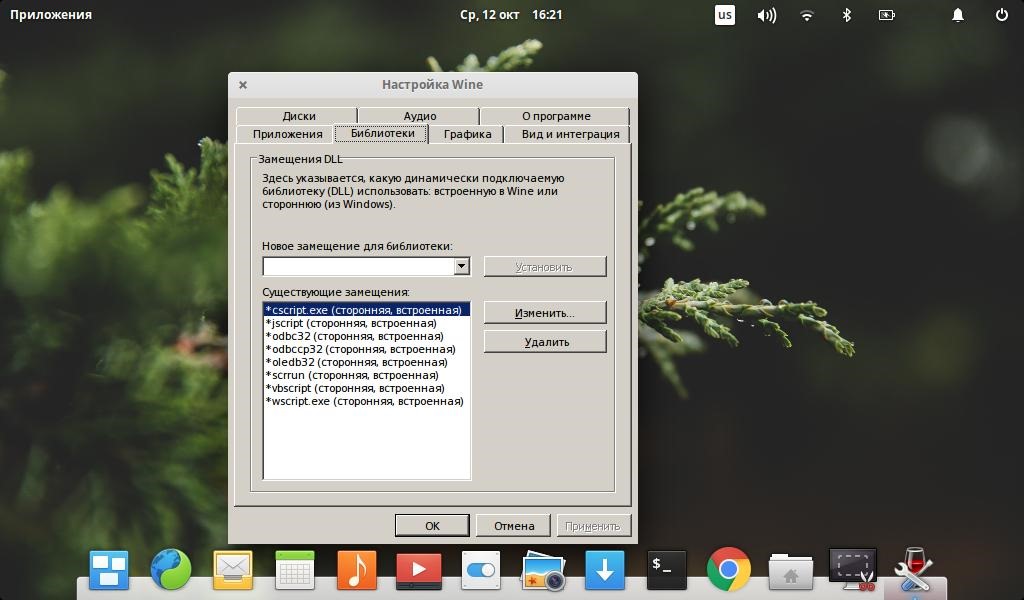Click the Wine configuration dock icon

tap(914, 569)
